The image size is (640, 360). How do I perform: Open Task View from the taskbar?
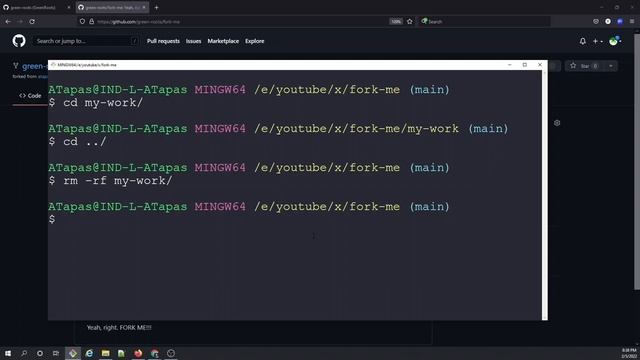point(56,353)
